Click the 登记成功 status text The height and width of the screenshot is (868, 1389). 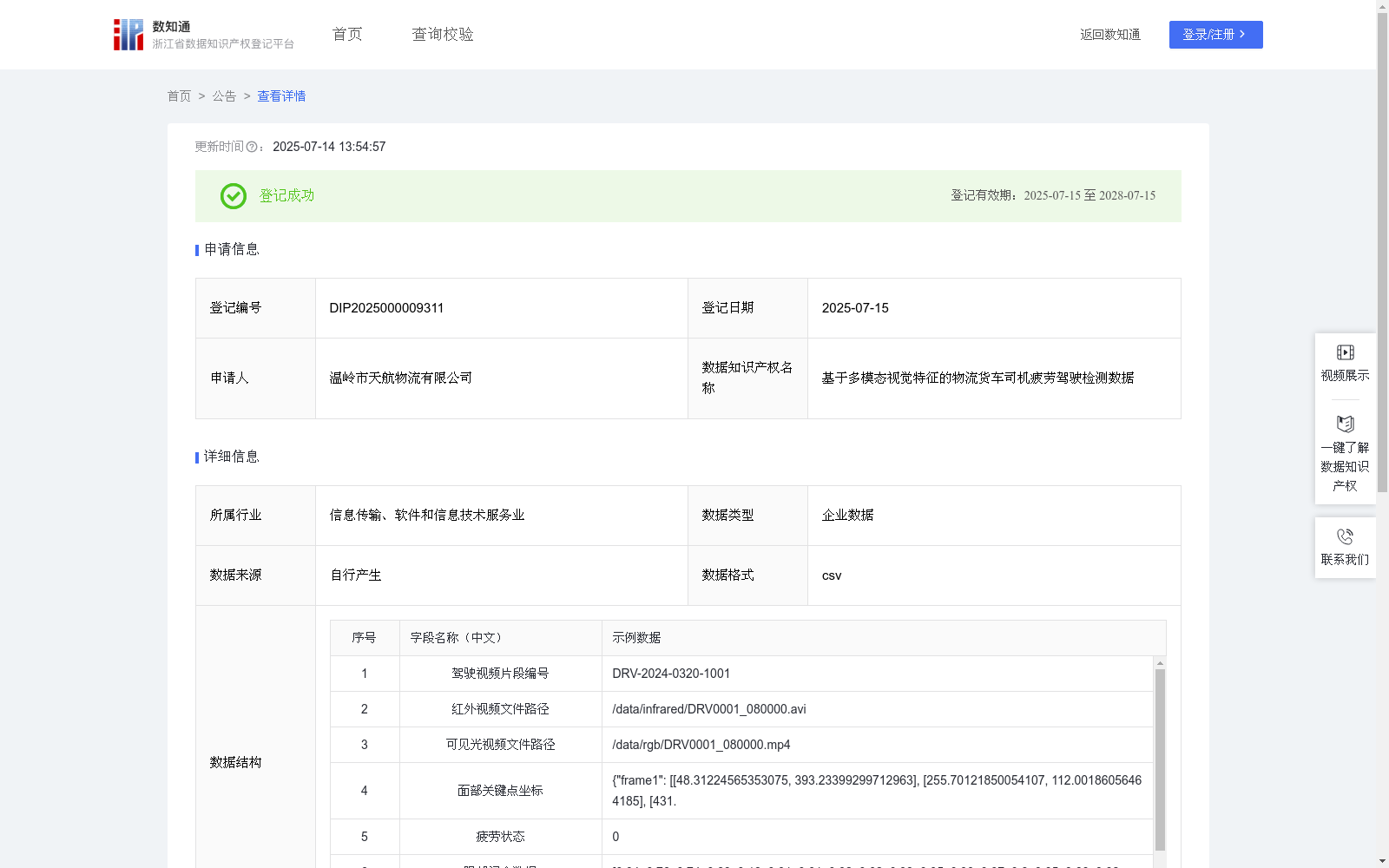tap(286, 196)
